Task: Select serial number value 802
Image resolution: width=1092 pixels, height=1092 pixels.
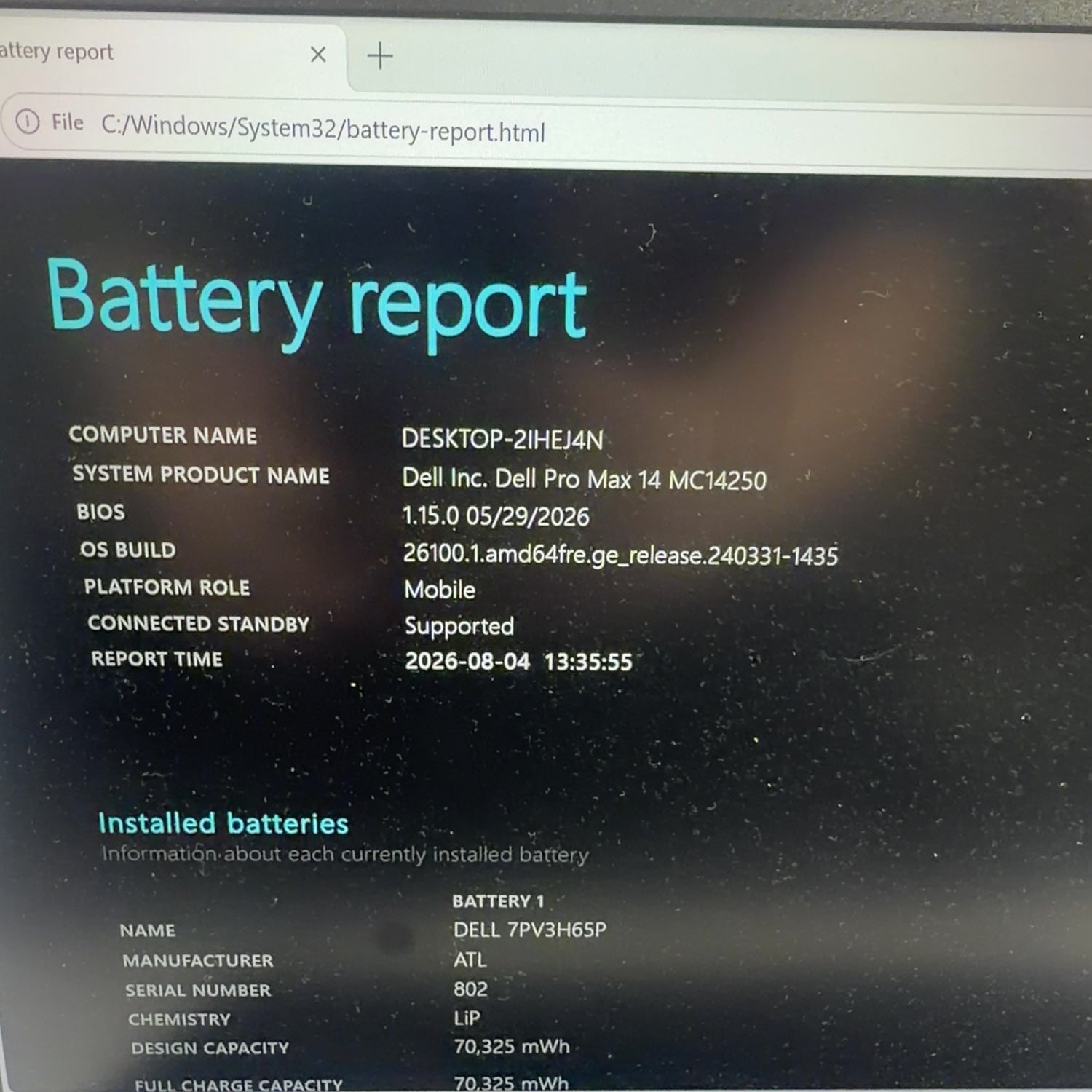Action: [x=471, y=989]
